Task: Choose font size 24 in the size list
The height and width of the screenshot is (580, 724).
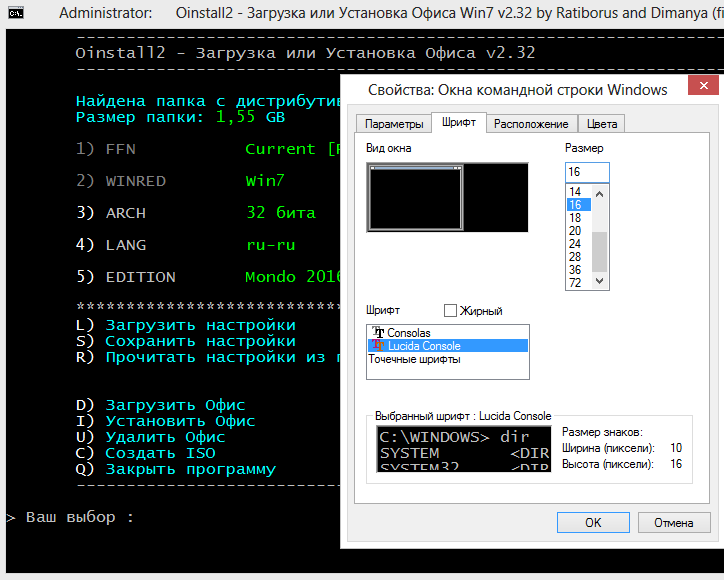Action: 578,243
